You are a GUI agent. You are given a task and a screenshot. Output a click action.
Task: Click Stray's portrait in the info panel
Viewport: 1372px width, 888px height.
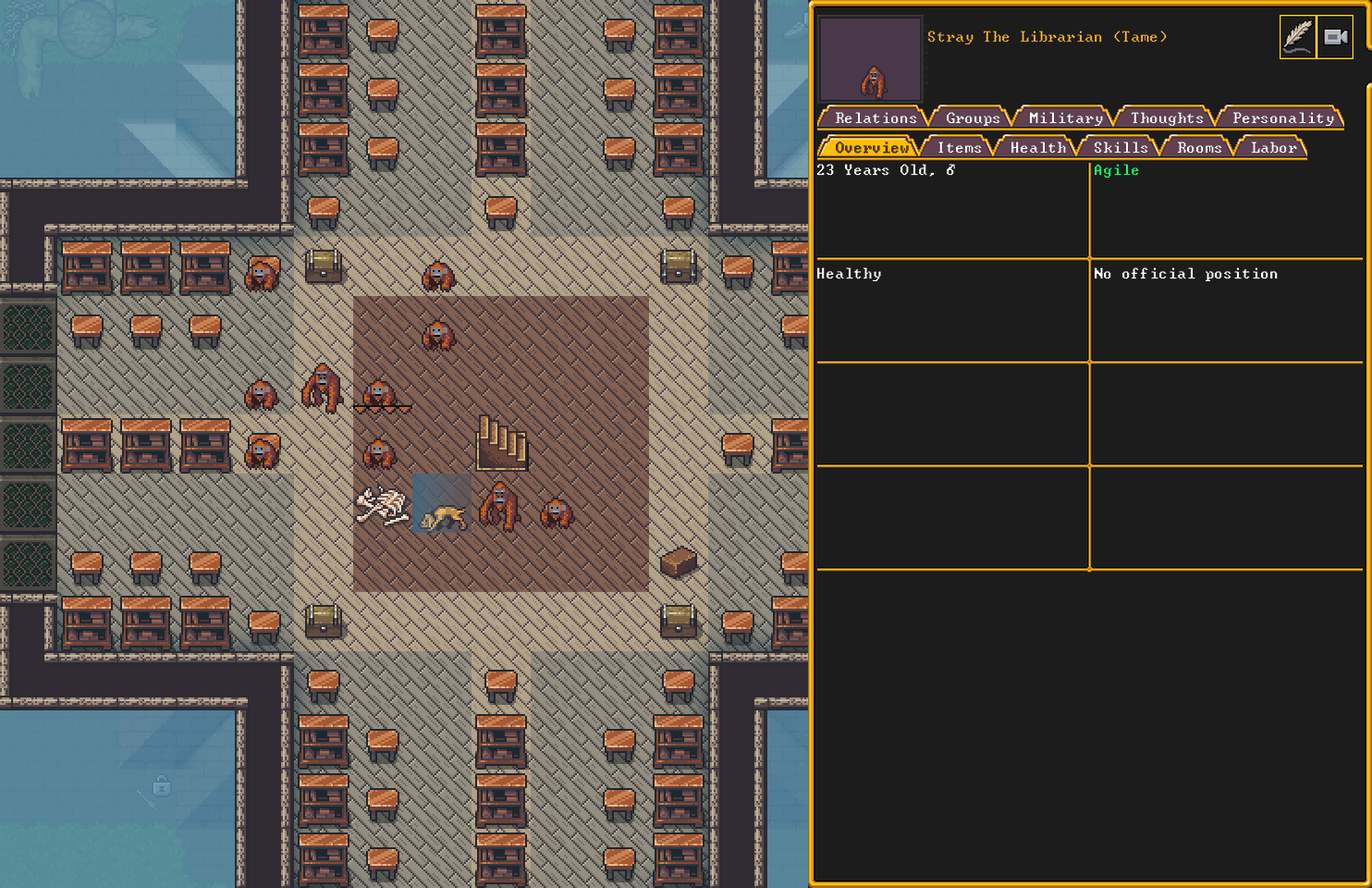(x=869, y=58)
